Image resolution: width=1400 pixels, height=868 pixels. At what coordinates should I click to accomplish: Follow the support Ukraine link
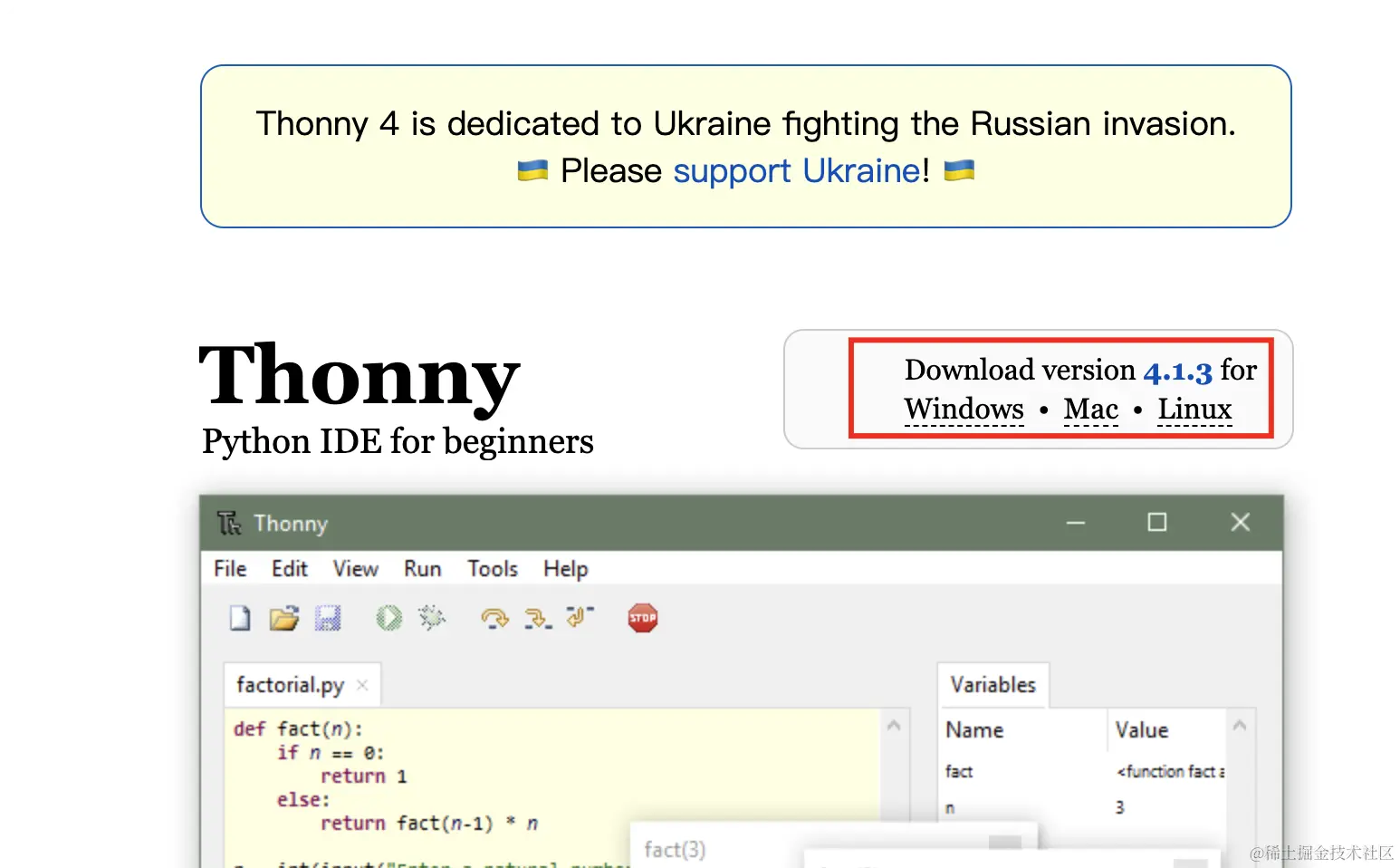click(797, 170)
